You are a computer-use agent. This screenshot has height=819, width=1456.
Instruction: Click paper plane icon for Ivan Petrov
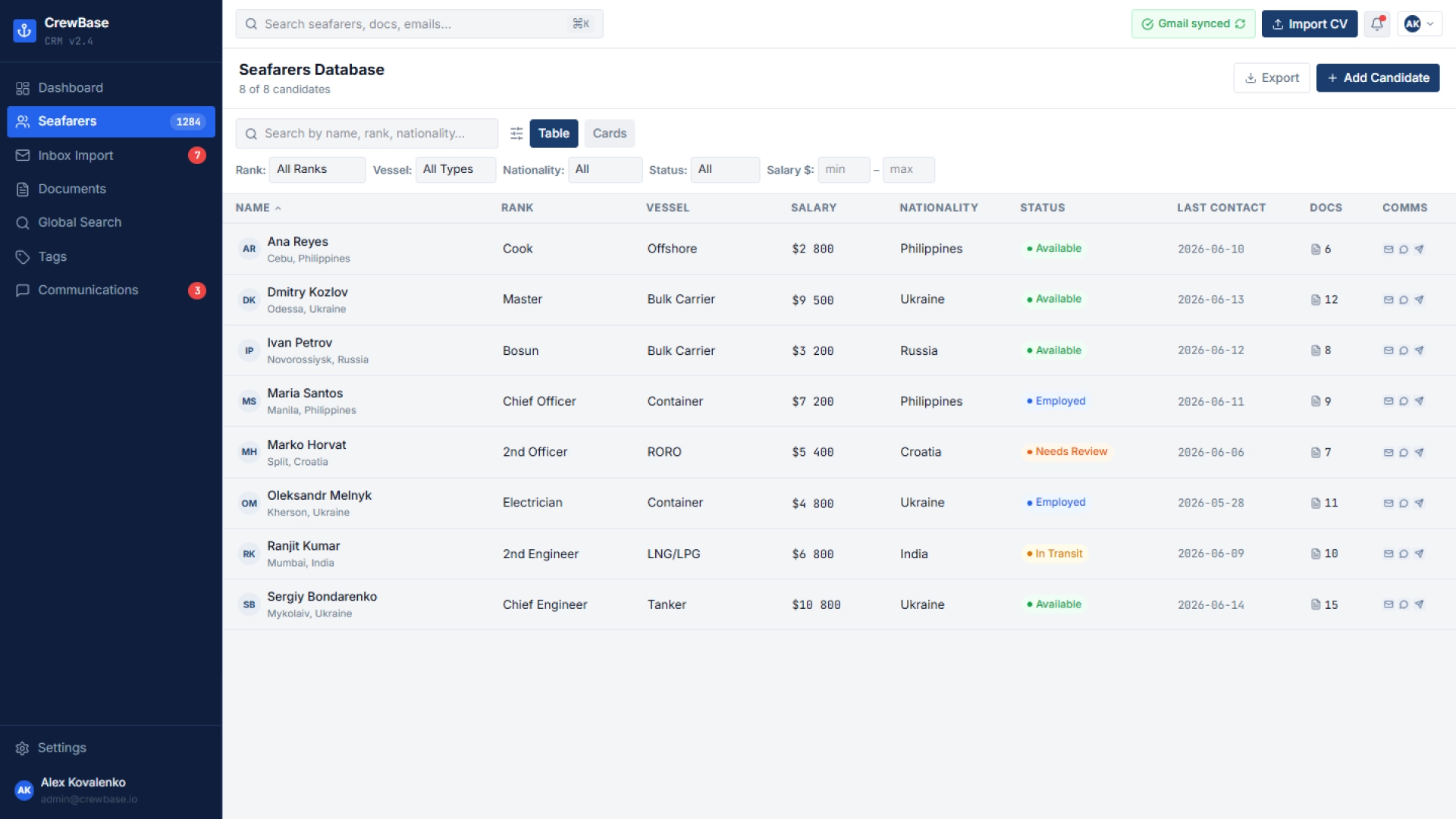click(1419, 350)
